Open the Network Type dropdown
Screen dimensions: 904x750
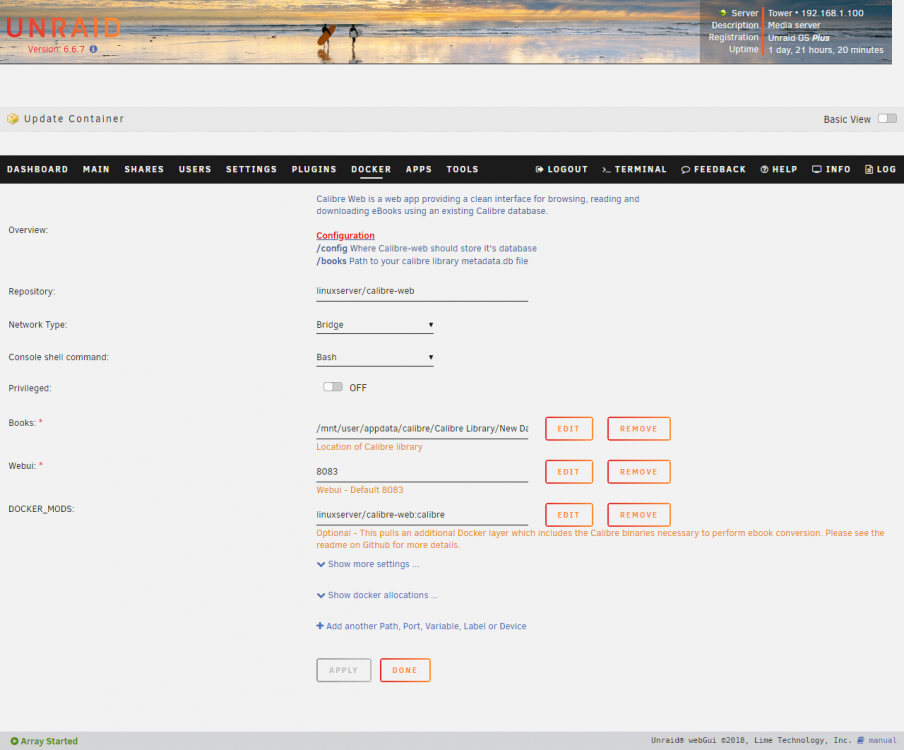tap(375, 325)
